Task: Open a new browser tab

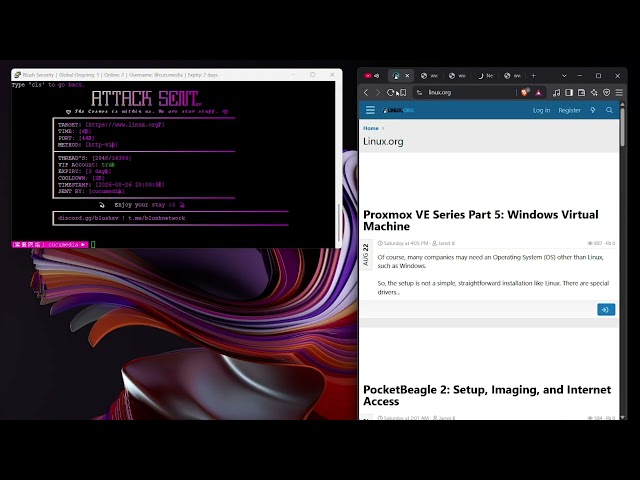Action: point(533,76)
